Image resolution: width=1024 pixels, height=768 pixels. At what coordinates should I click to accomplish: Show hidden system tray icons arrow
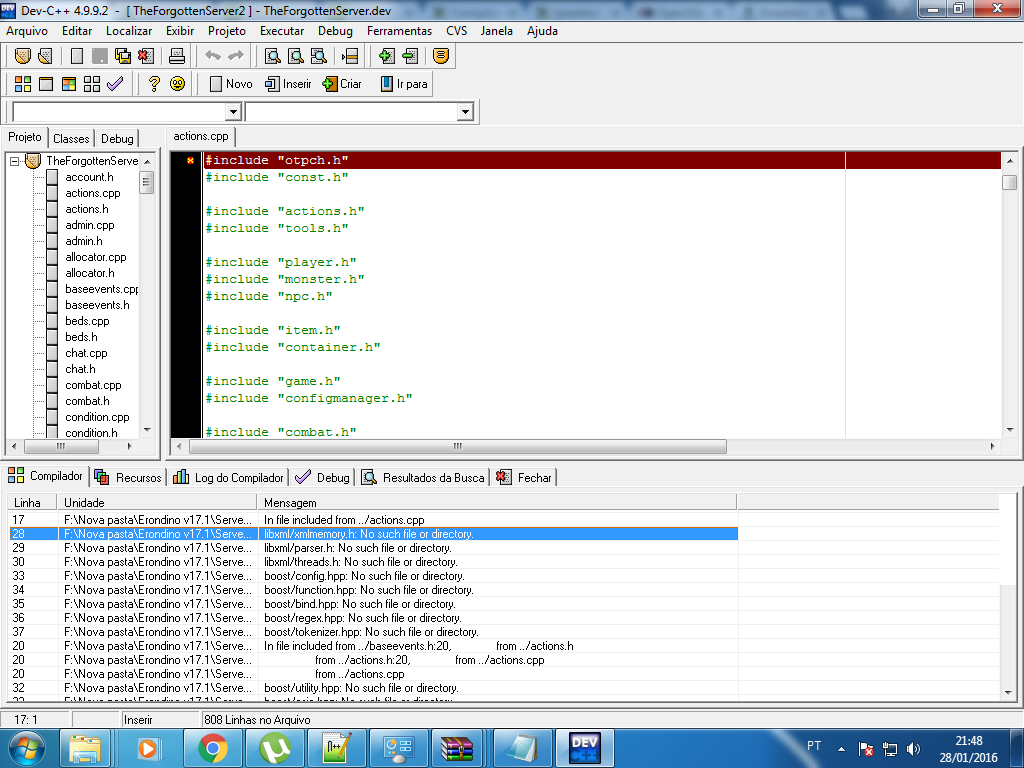point(841,749)
